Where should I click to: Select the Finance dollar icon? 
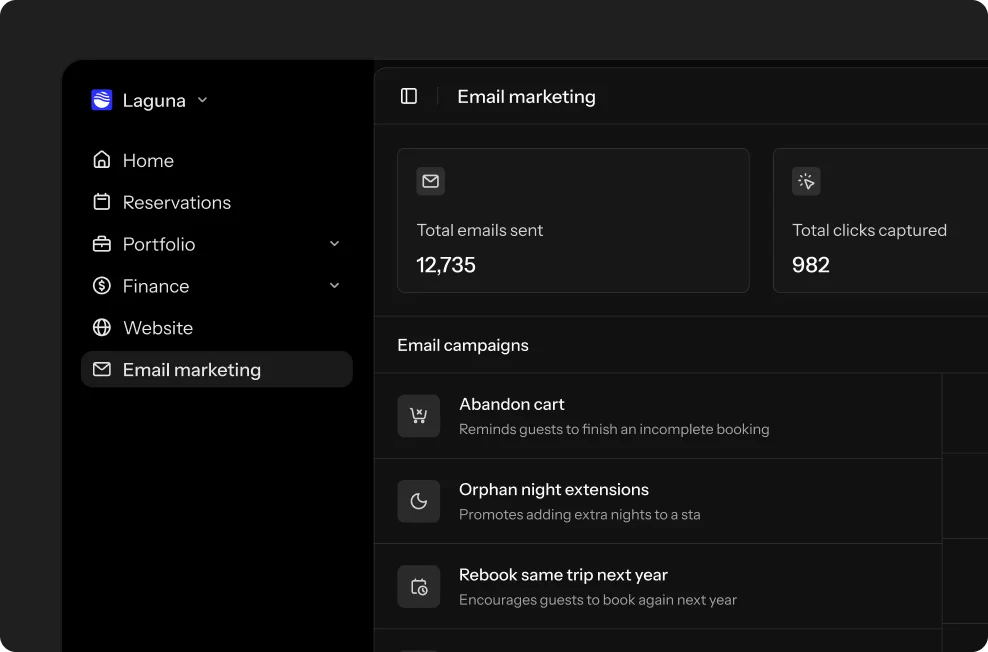pos(101,286)
